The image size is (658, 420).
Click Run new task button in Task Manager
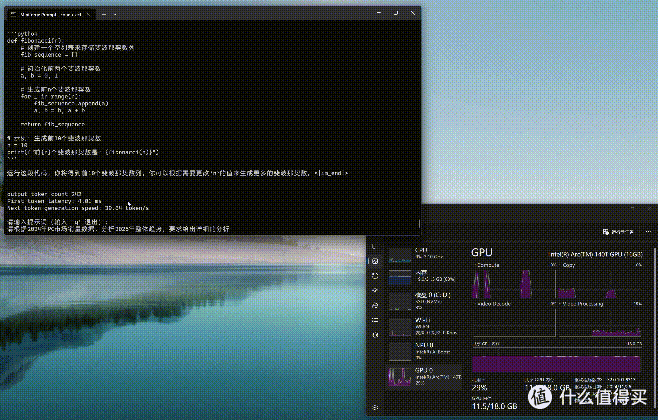point(618,232)
